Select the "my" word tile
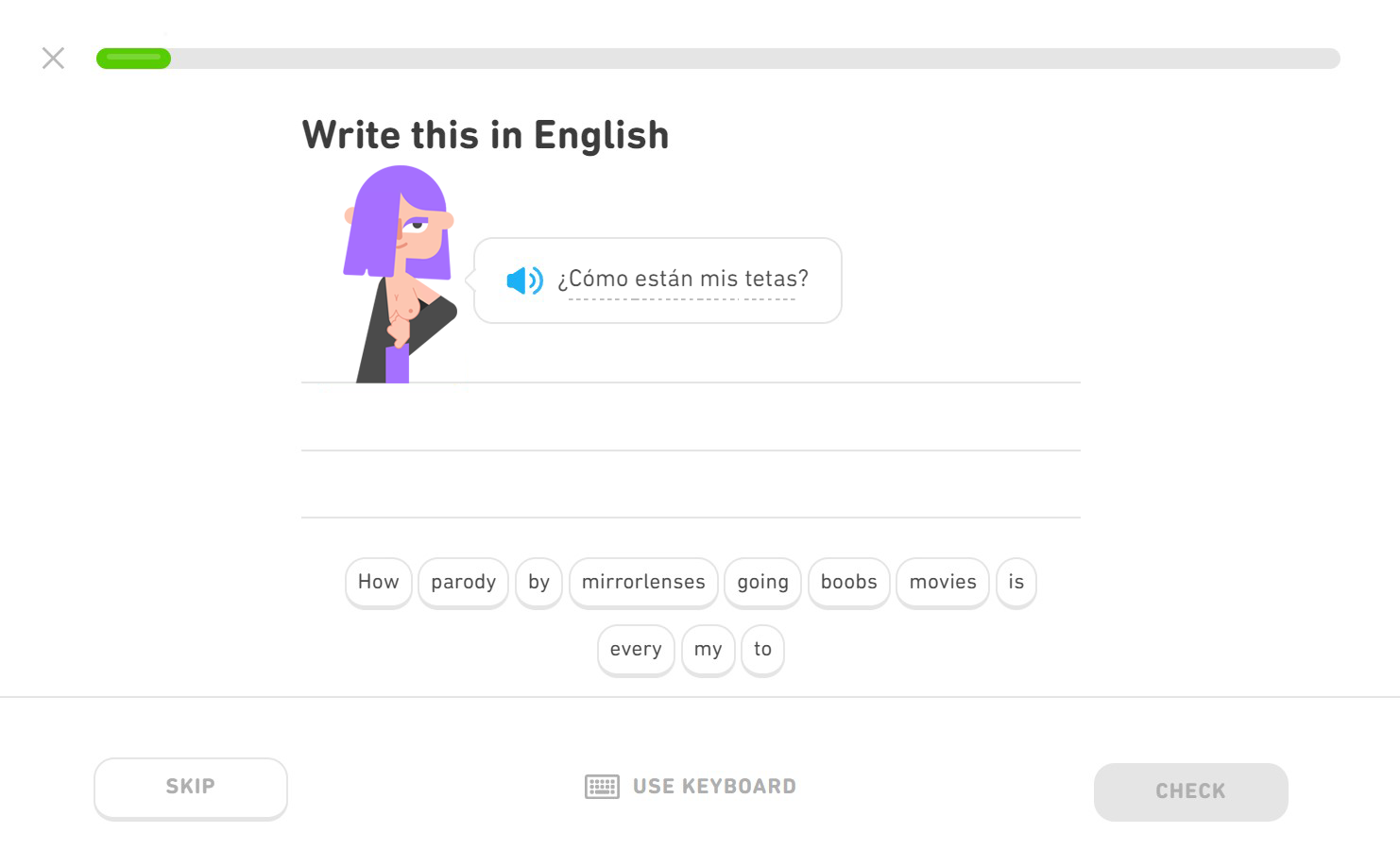 click(708, 650)
